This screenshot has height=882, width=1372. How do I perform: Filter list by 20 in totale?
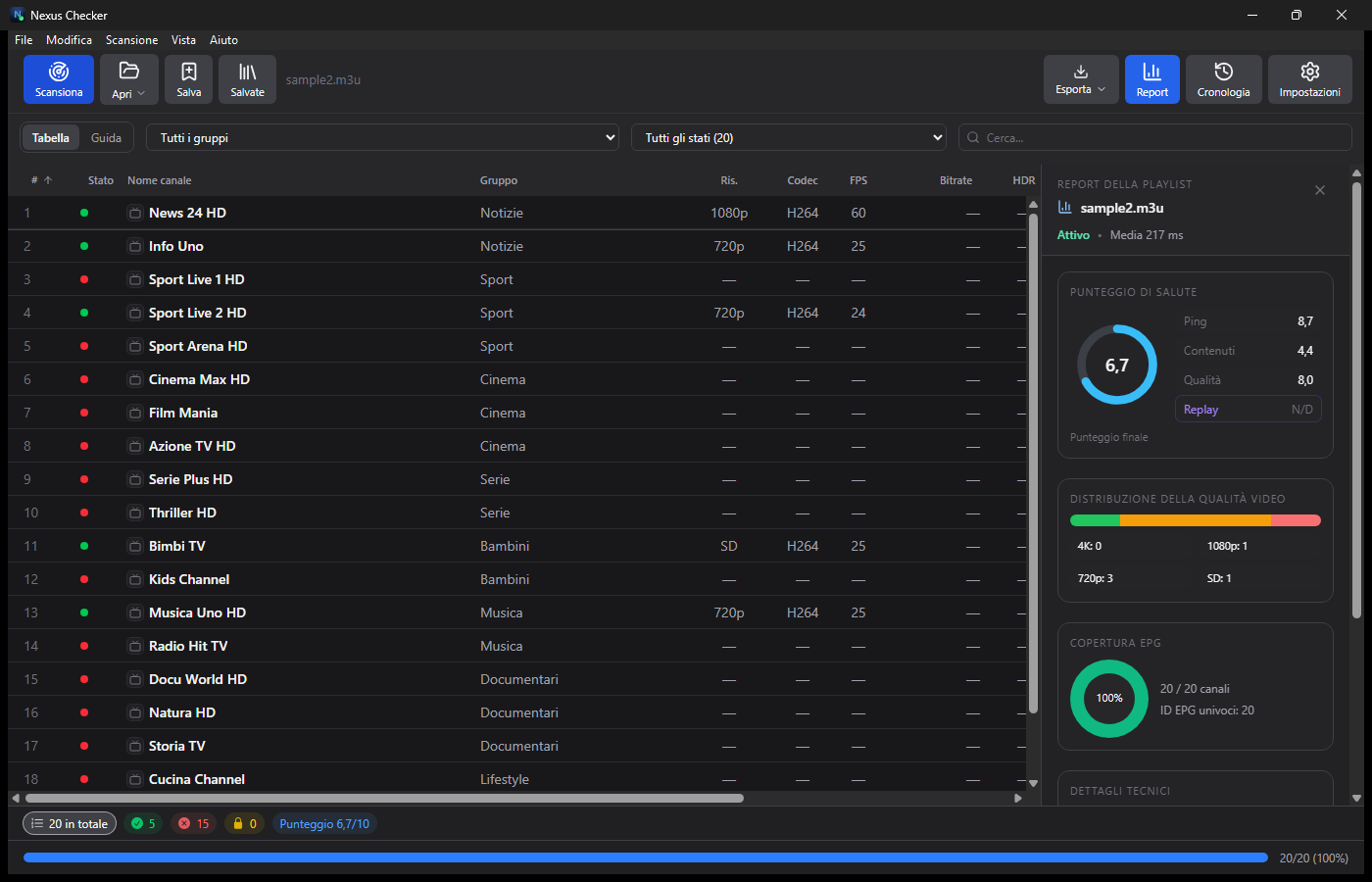[70, 824]
